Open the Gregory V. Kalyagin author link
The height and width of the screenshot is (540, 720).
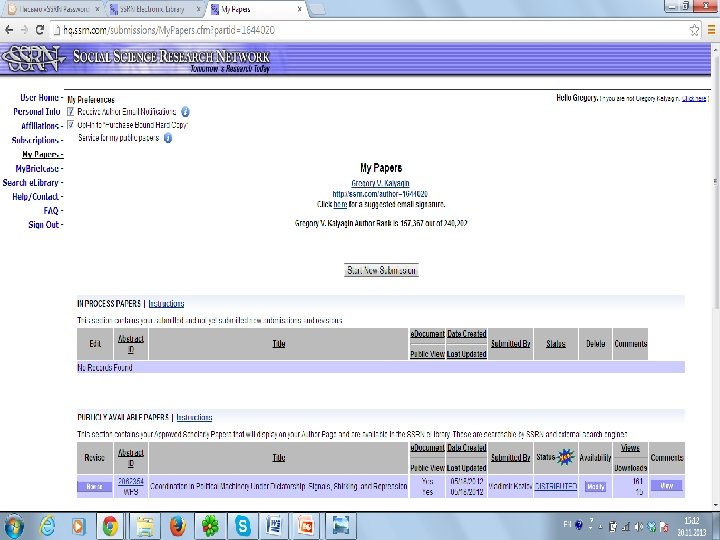point(380,183)
